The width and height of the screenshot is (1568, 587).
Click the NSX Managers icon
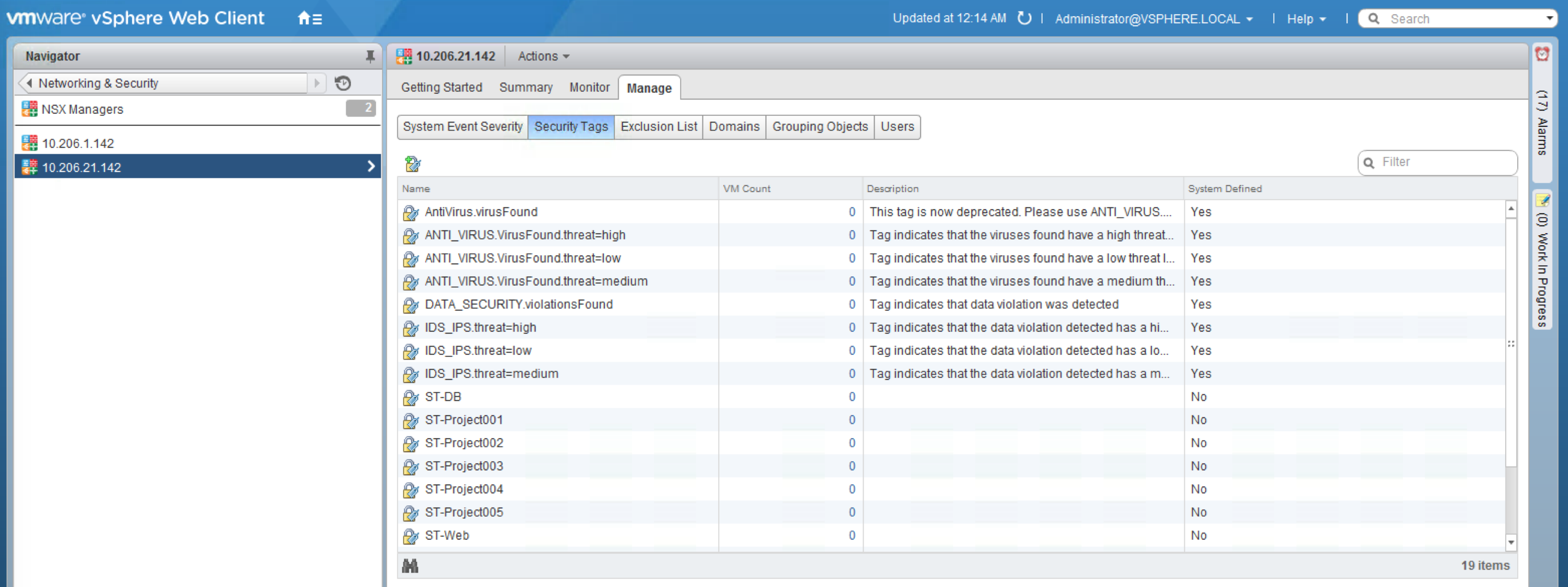click(x=29, y=109)
